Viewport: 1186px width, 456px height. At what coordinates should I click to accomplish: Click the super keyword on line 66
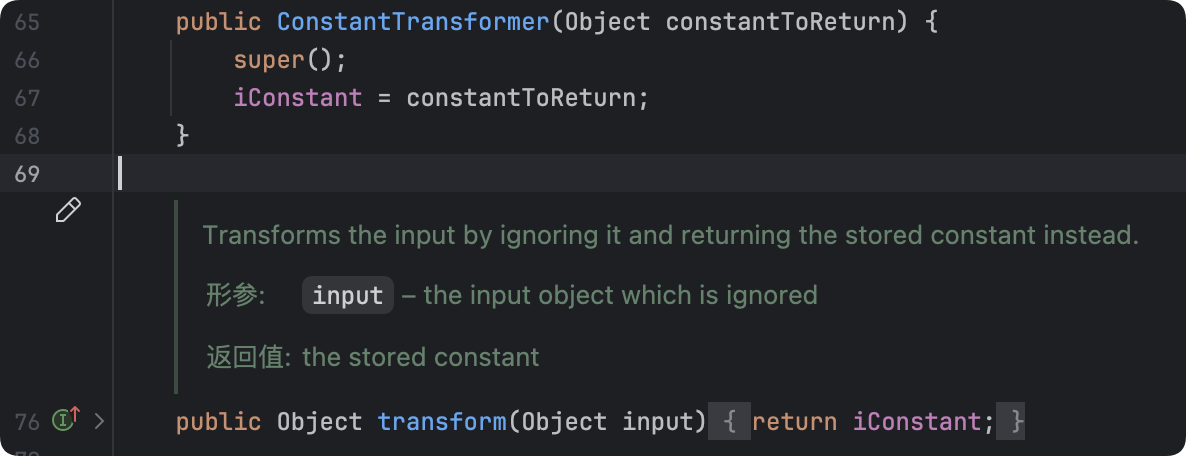[268, 60]
